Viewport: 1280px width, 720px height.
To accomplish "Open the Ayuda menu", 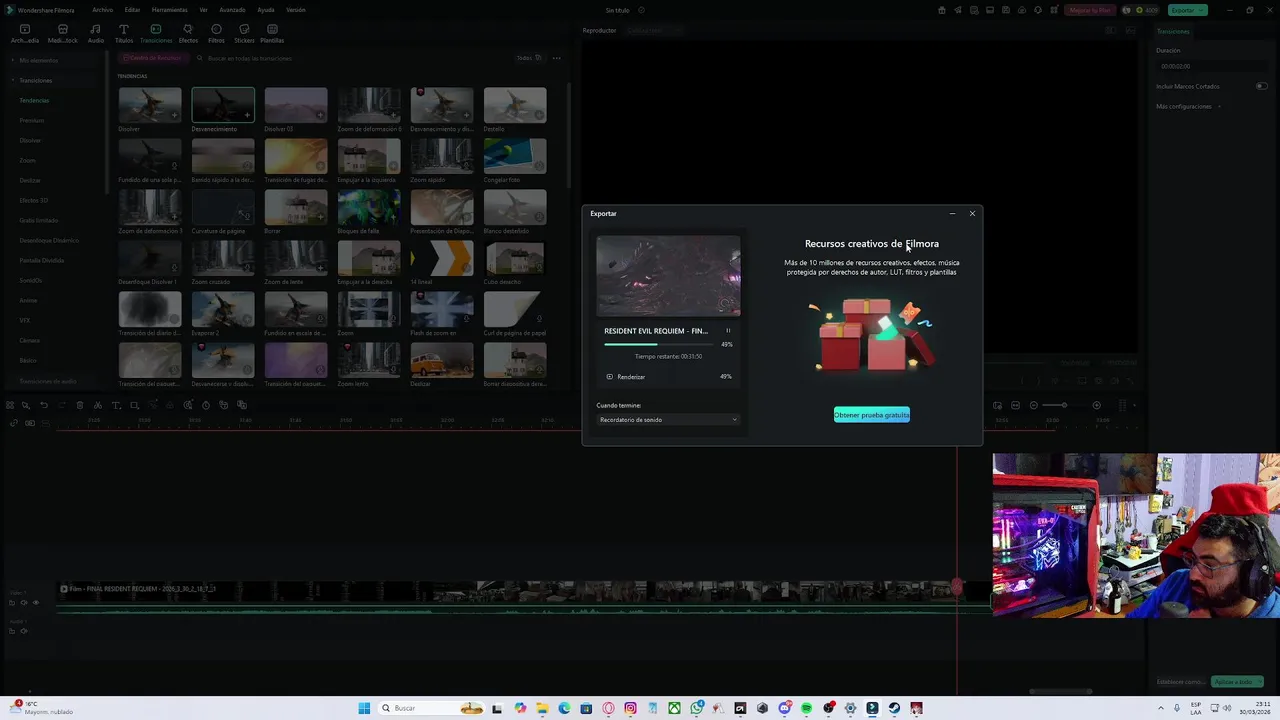I will point(266,10).
